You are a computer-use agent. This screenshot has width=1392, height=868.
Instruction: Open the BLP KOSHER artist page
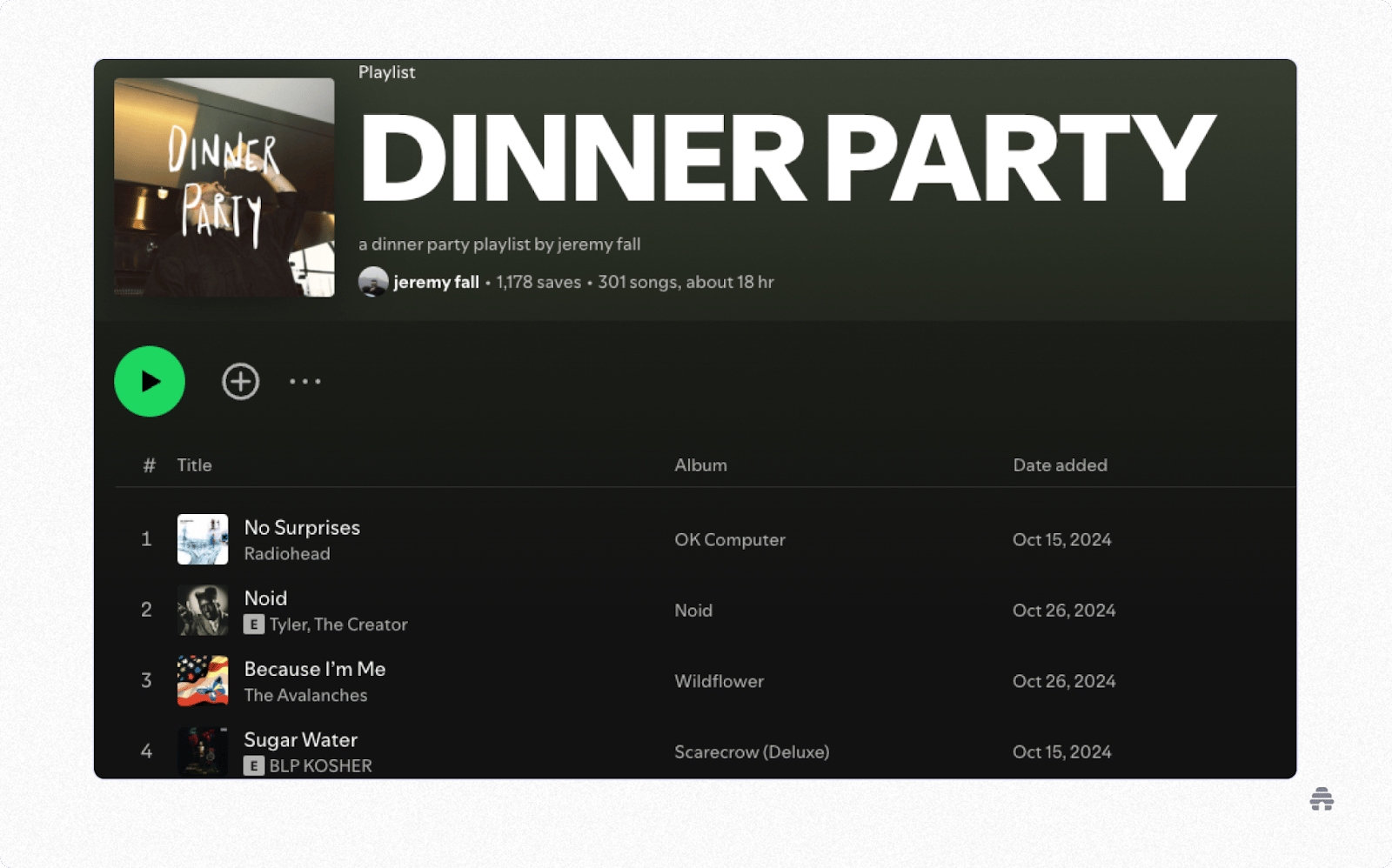tap(321, 766)
